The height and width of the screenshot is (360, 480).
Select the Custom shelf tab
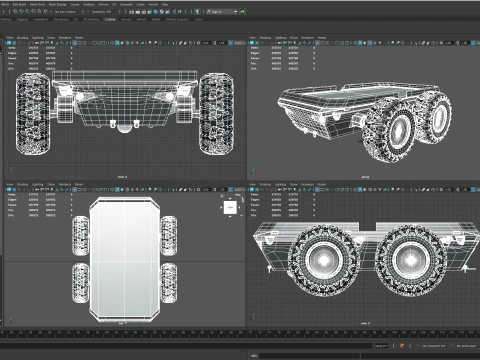click(x=110, y=19)
